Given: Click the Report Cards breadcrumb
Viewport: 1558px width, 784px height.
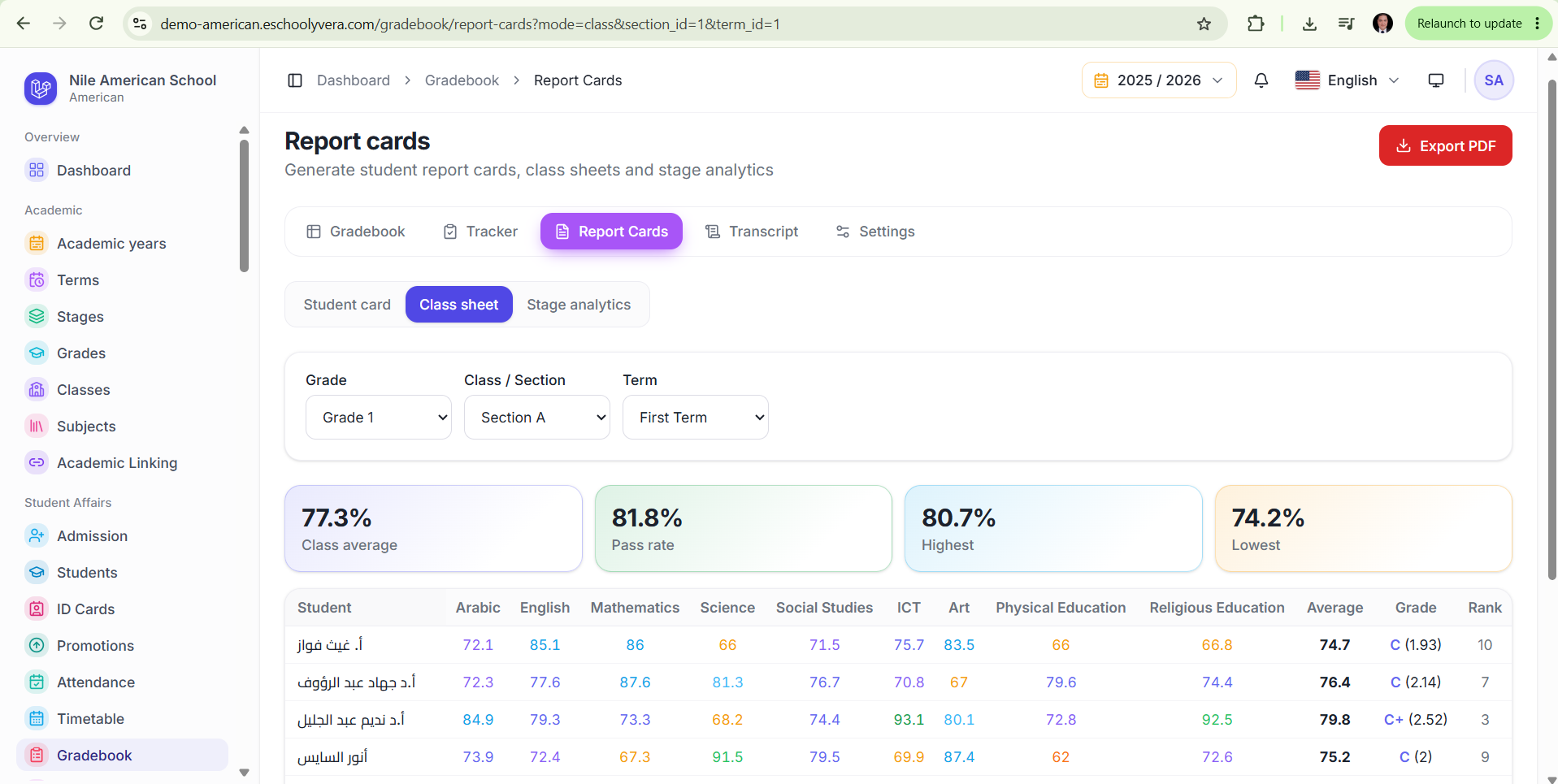Looking at the screenshot, I should coord(578,80).
